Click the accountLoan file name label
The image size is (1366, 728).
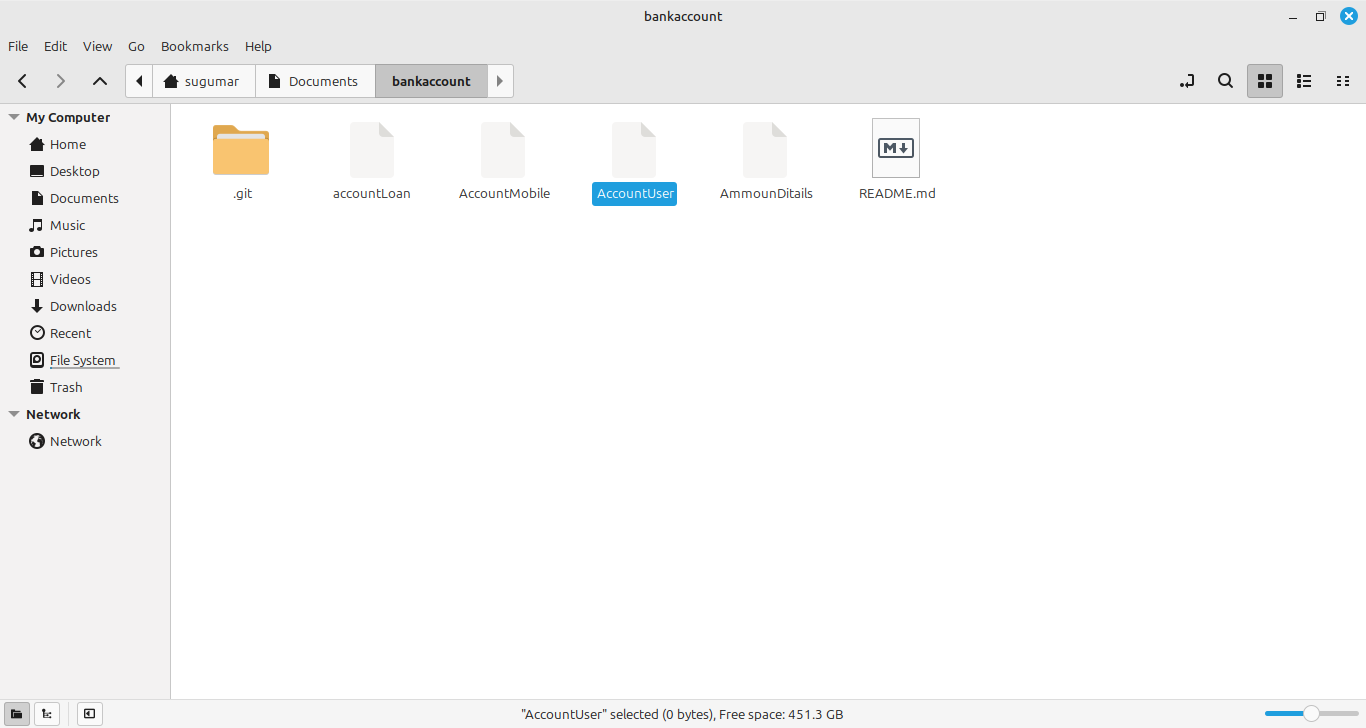[372, 194]
